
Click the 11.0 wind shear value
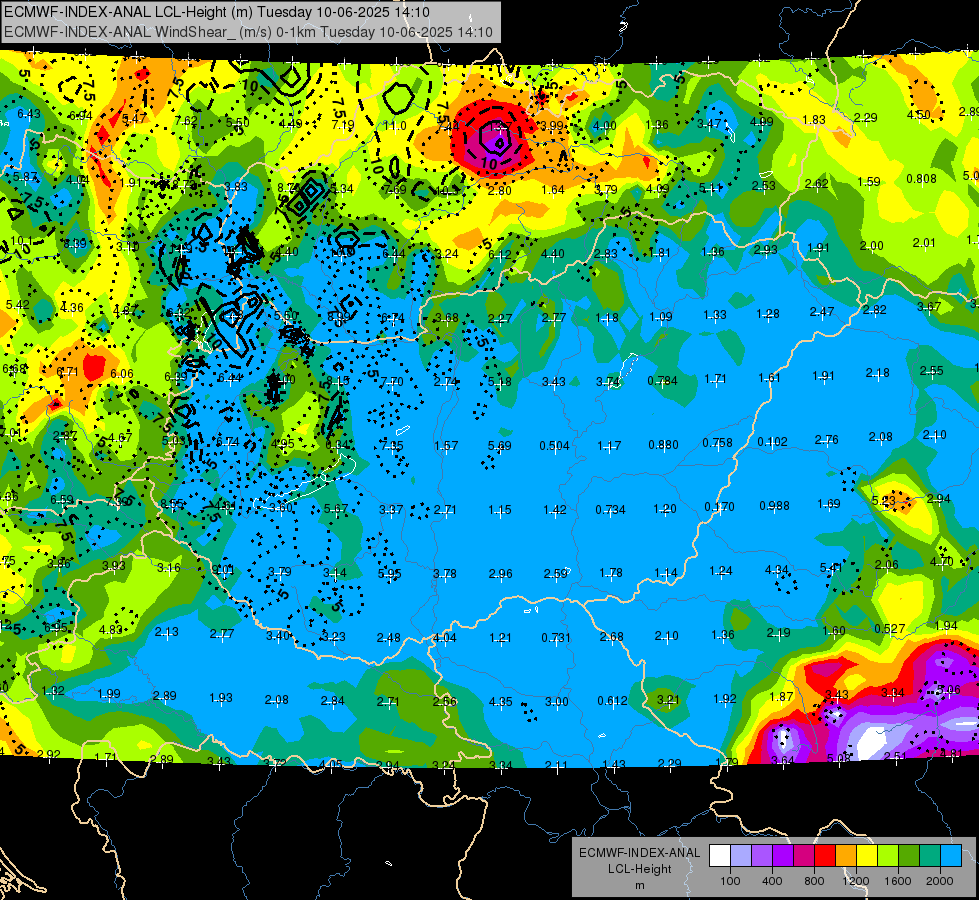395,126
